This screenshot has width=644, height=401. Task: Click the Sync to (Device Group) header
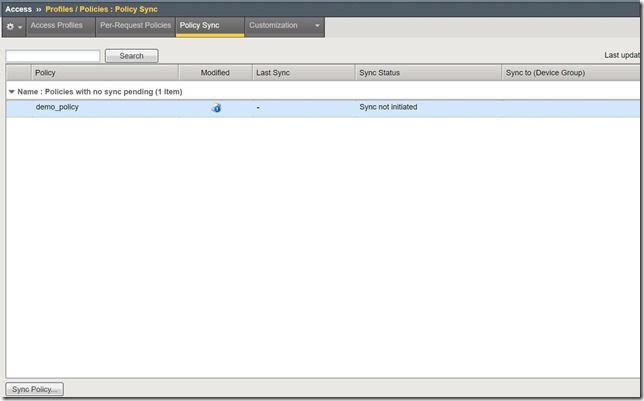point(571,73)
